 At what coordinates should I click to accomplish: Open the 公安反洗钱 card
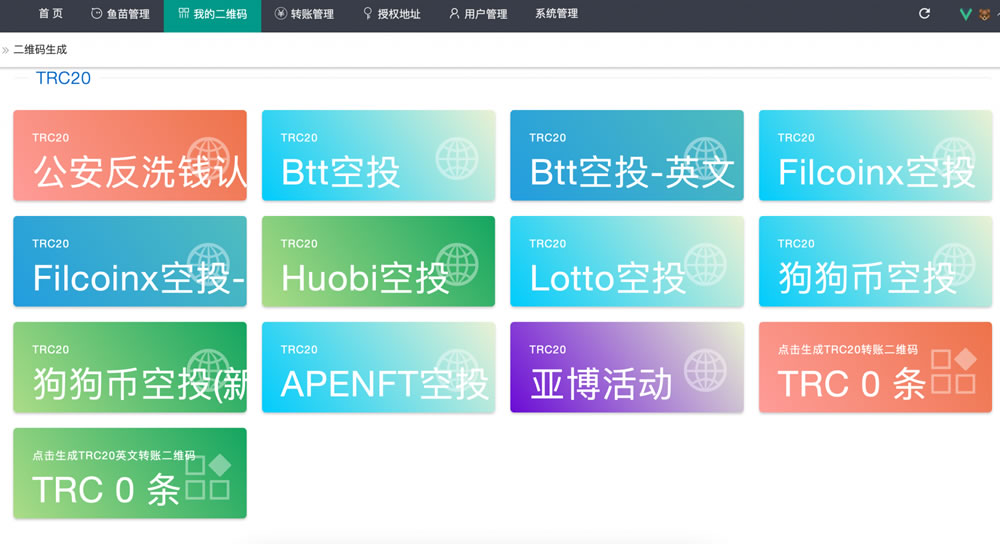[129, 155]
